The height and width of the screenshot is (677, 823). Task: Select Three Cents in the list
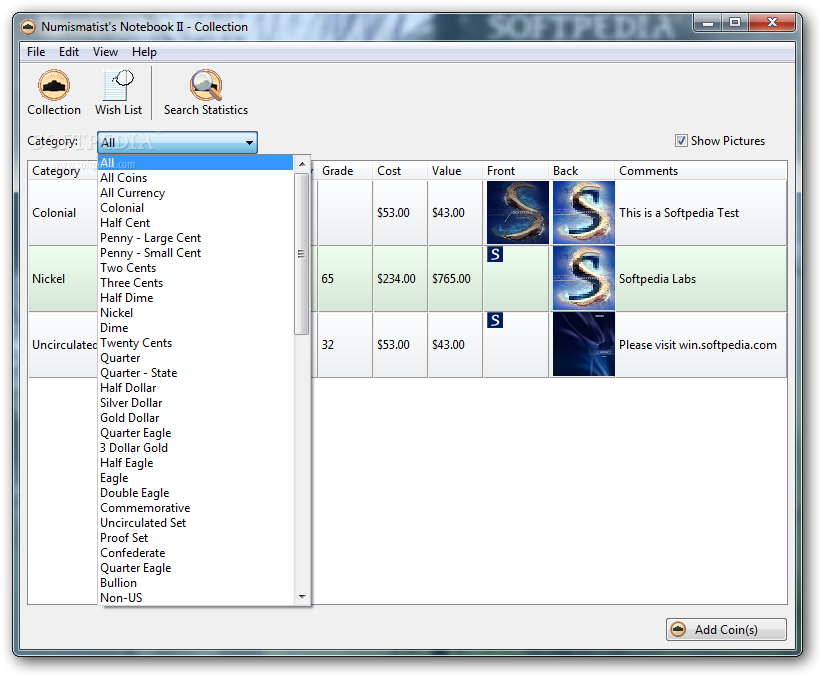pyautogui.click(x=195, y=283)
